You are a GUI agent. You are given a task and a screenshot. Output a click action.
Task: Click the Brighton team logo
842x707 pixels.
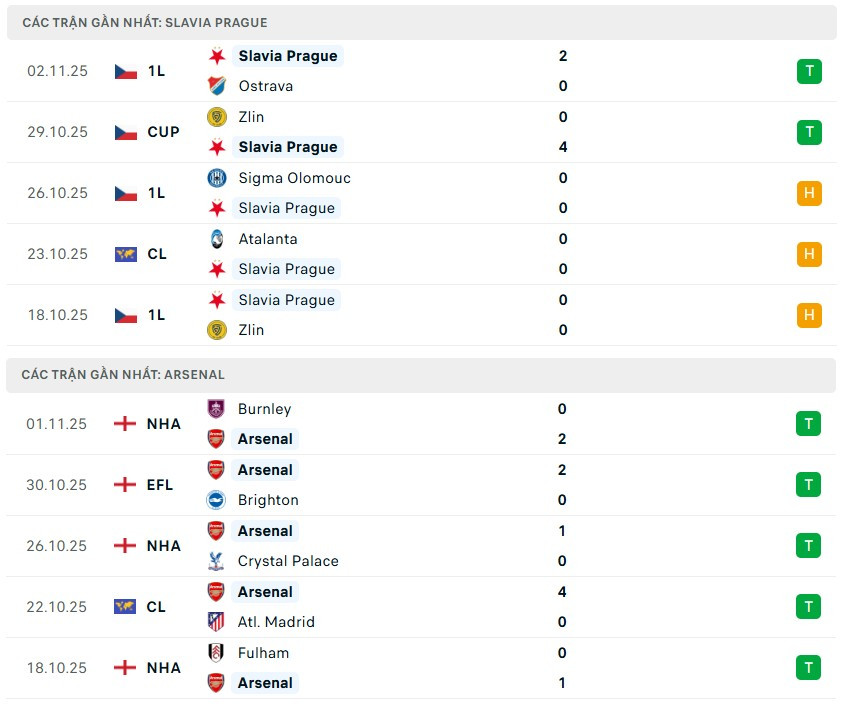pos(216,500)
